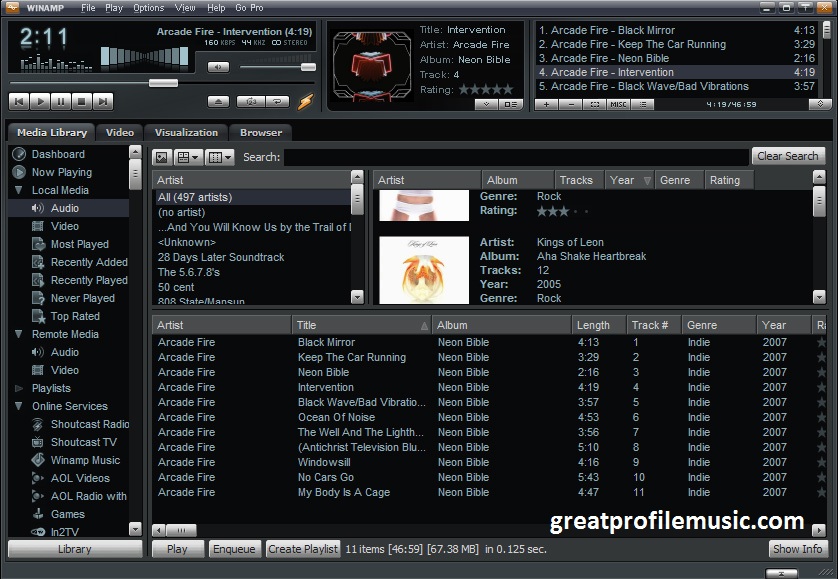838x579 pixels.
Task: Click the Enqueue button
Action: tap(234, 549)
